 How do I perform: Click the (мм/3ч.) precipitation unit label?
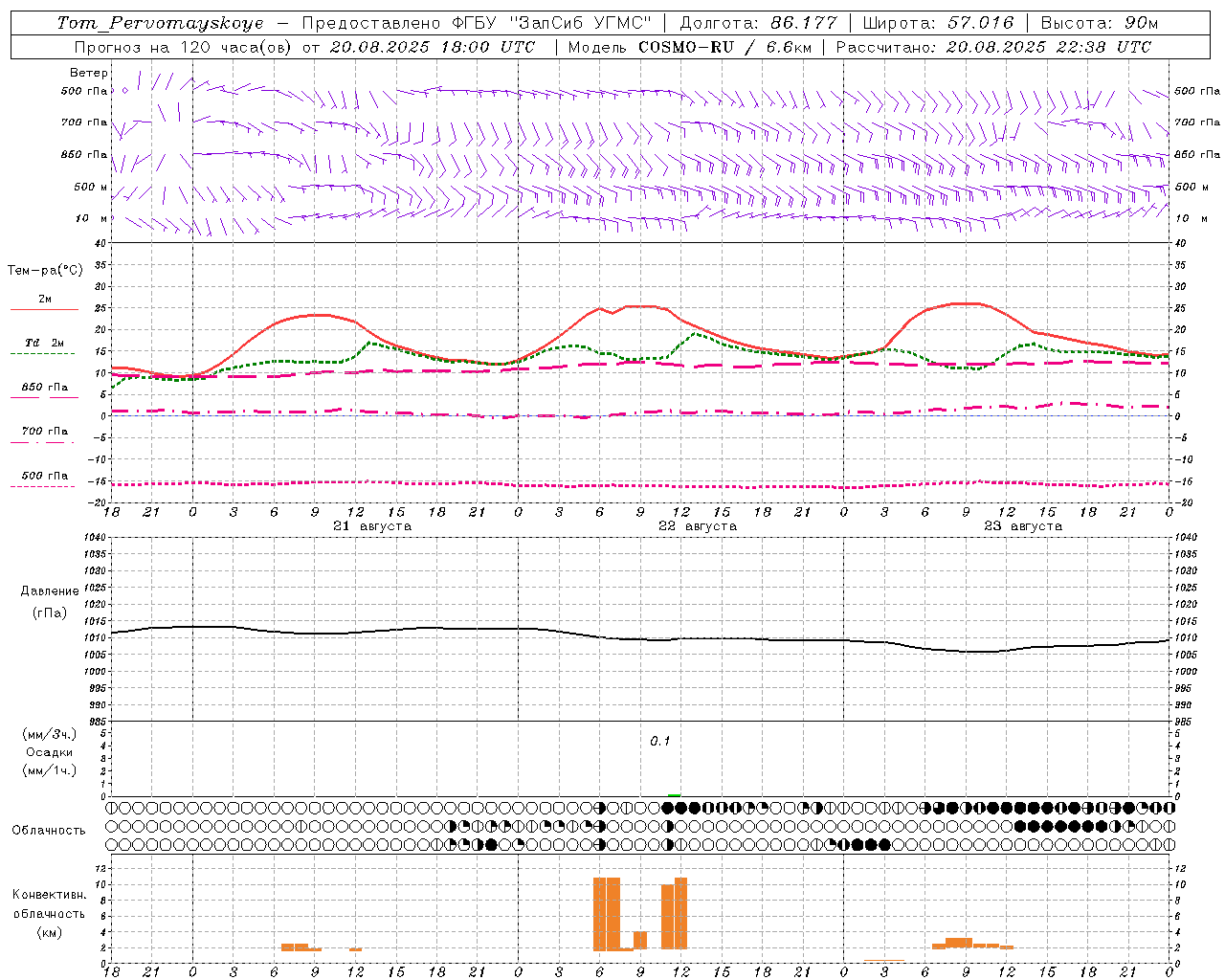[50, 734]
